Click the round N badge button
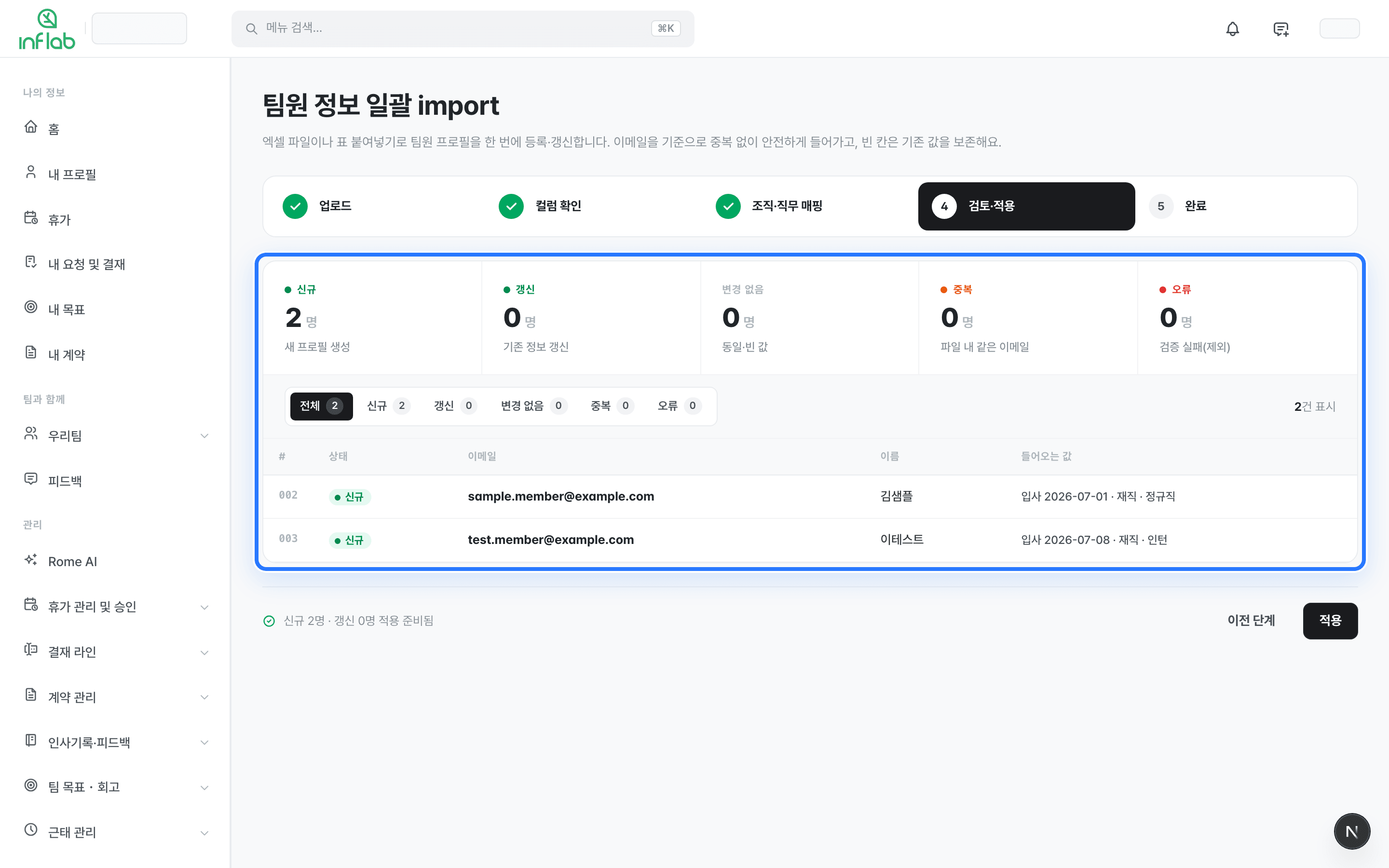This screenshot has height=868, width=1389. coord(1352,831)
